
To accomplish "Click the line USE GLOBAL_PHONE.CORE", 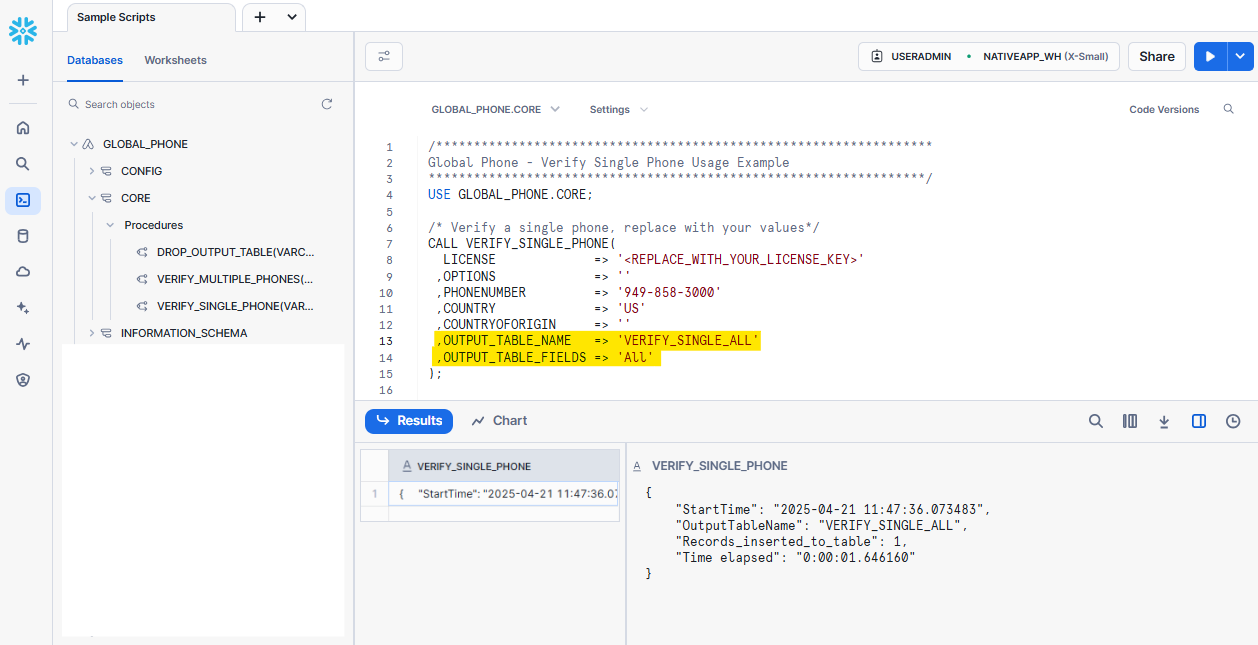I will coord(510,195).
